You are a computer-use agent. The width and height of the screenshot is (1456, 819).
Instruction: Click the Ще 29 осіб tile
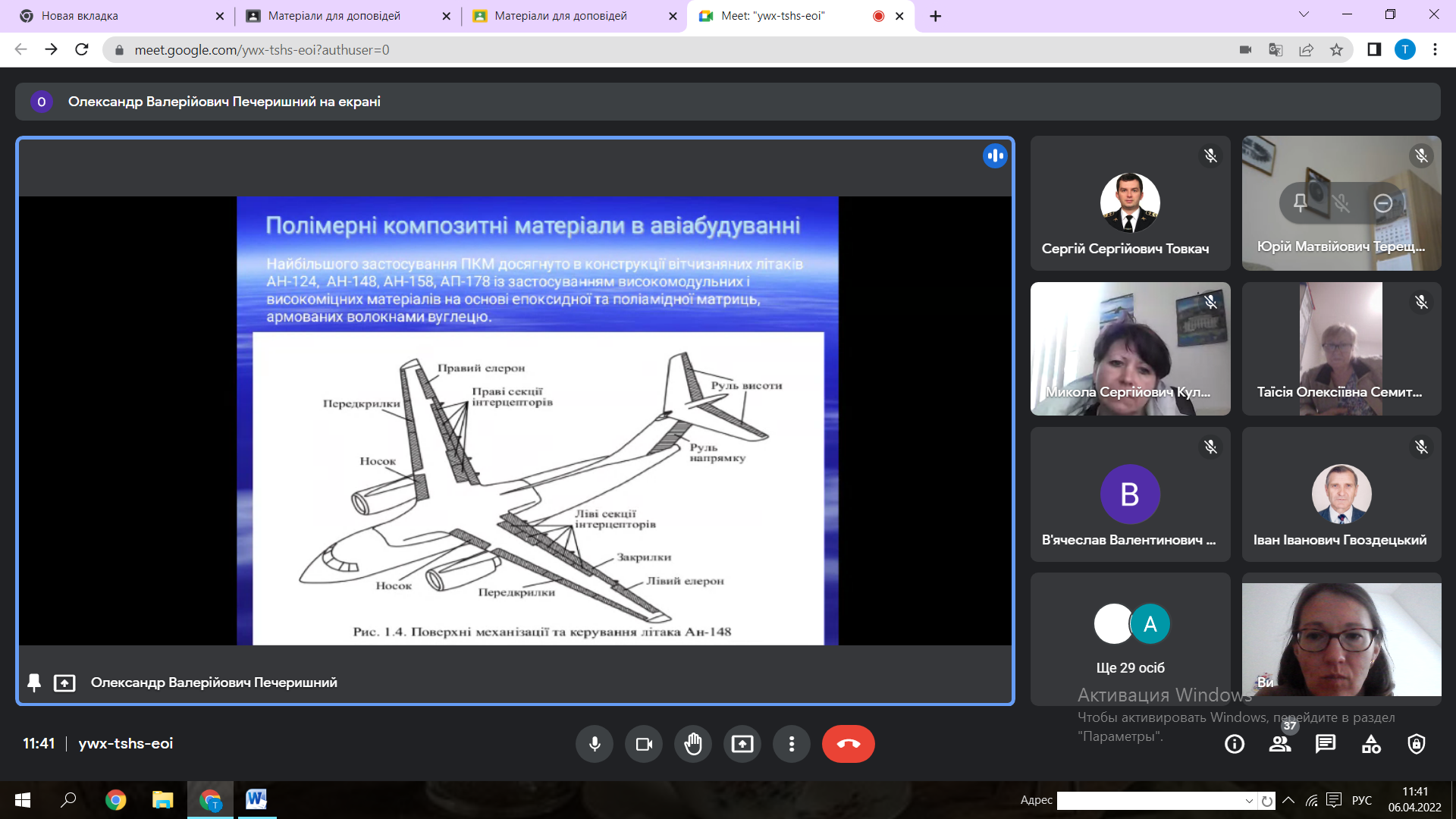[1130, 639]
